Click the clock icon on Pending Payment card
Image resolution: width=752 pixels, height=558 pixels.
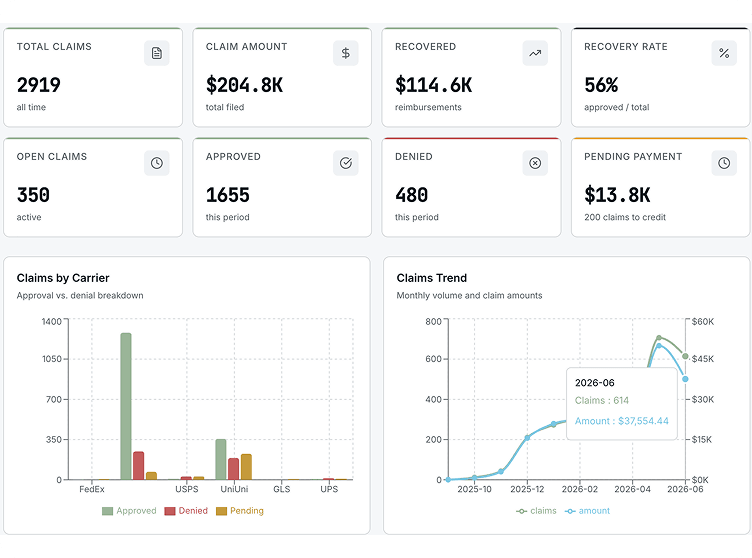coord(724,163)
